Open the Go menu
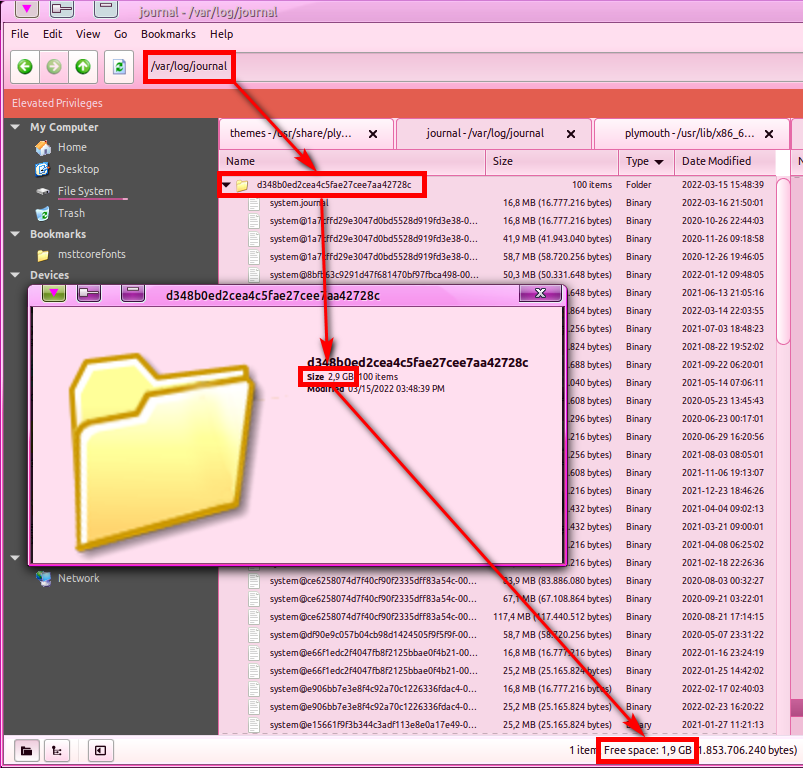Image resolution: width=803 pixels, height=768 pixels. point(120,34)
